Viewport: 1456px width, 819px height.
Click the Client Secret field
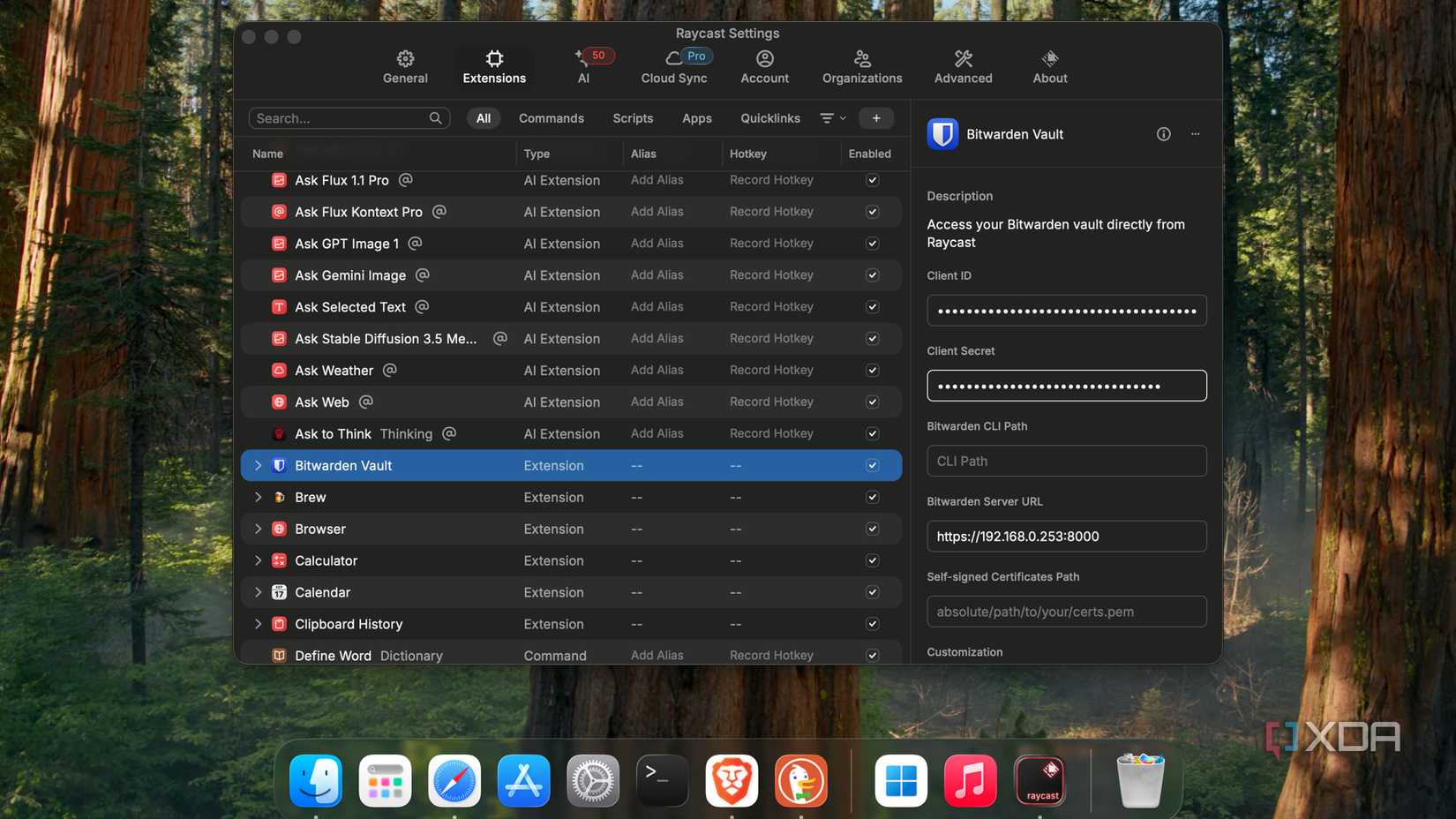[1066, 386]
